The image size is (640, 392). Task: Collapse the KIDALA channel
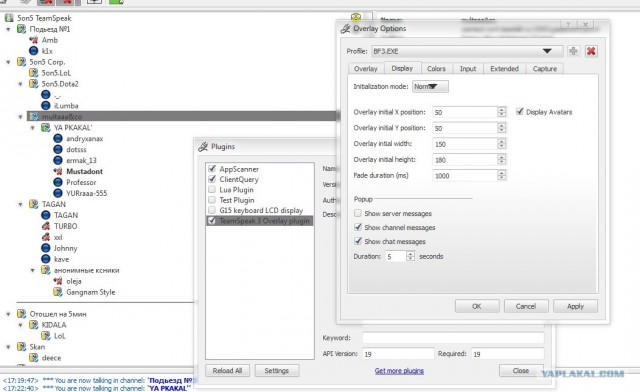pos(20,325)
